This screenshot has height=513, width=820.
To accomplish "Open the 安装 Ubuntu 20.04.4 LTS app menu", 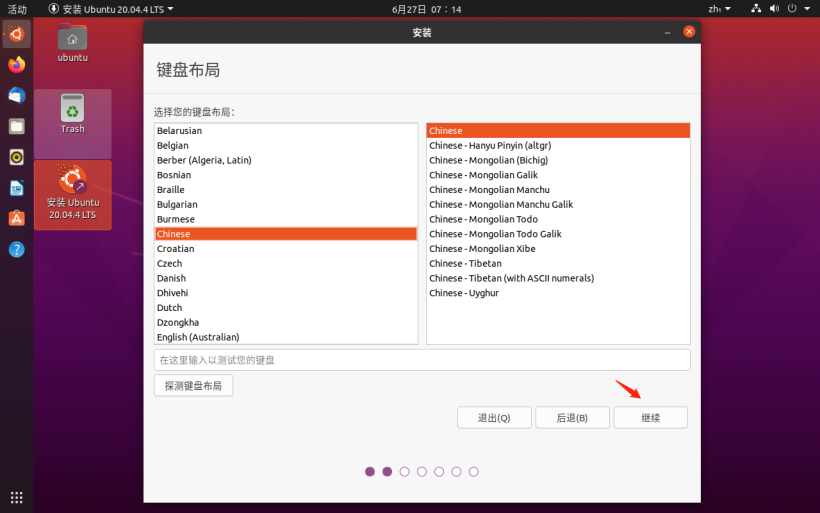I will pos(111,9).
